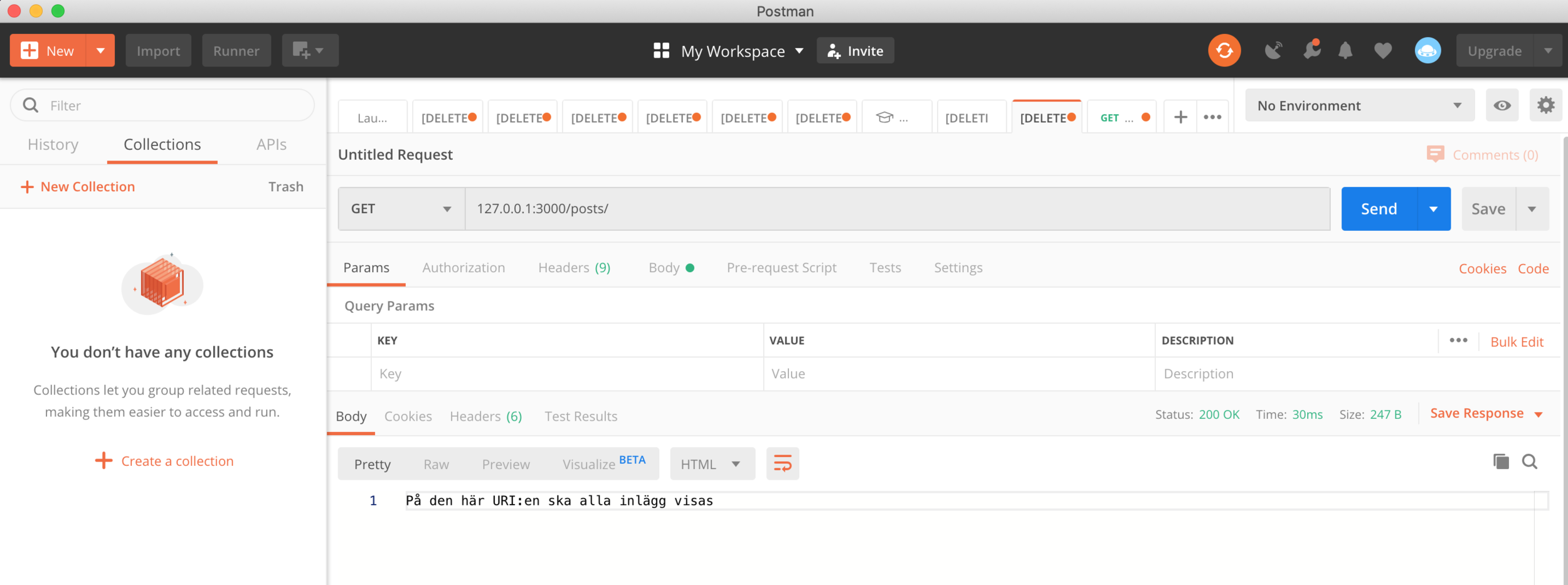The width and height of the screenshot is (1568, 585).
Task: Search the response body with magnifier icon
Action: click(1530, 462)
